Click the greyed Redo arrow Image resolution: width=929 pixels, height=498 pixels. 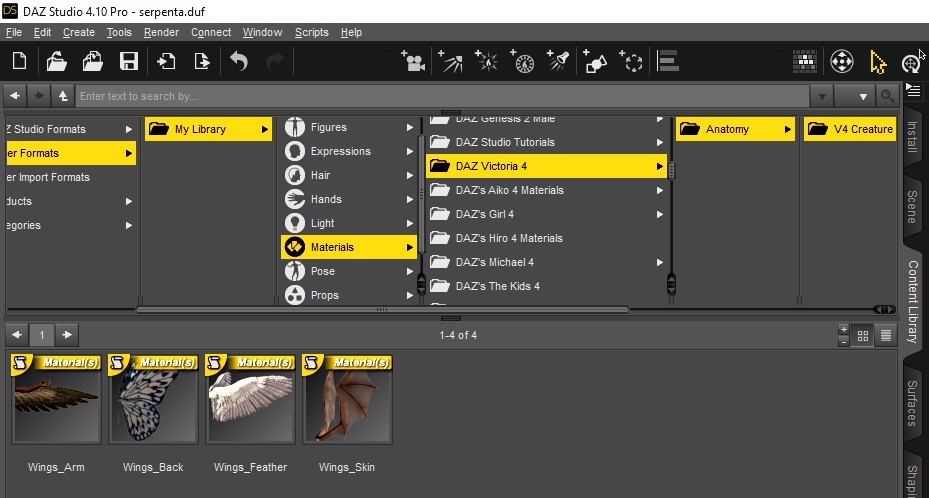(x=275, y=61)
